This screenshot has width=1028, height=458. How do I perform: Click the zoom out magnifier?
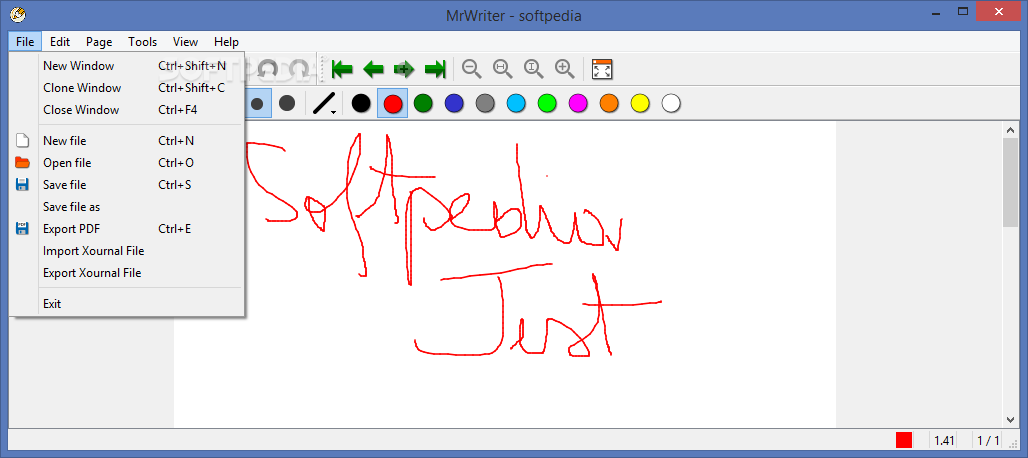(471, 68)
